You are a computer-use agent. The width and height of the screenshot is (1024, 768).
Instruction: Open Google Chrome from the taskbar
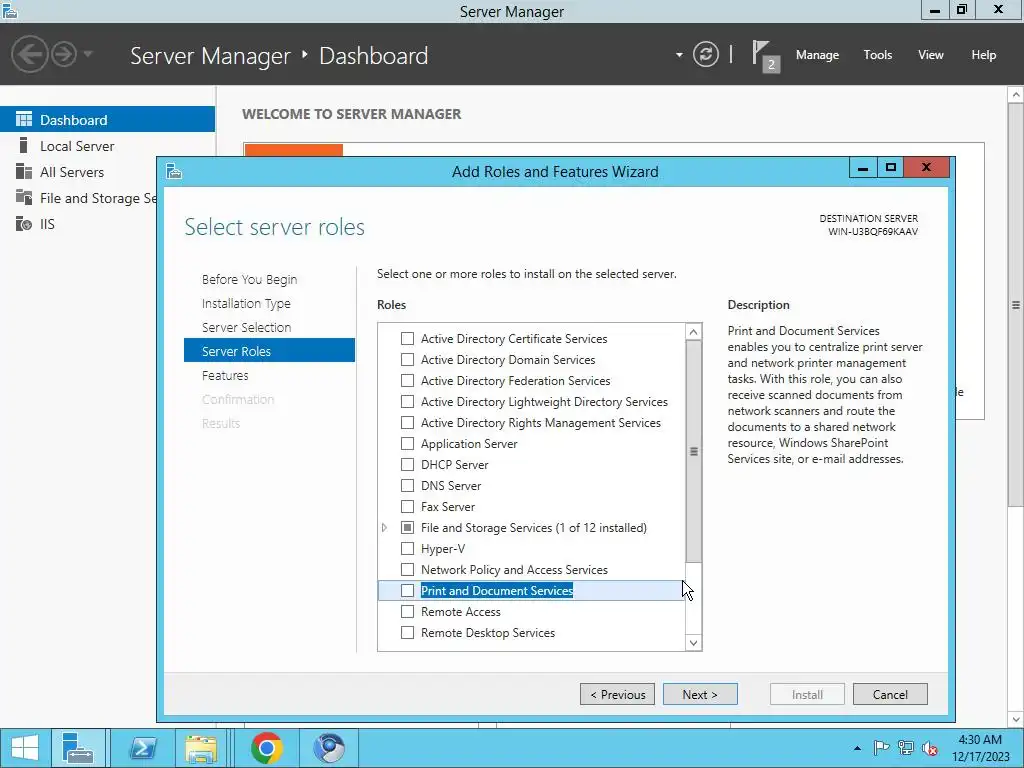(266, 748)
